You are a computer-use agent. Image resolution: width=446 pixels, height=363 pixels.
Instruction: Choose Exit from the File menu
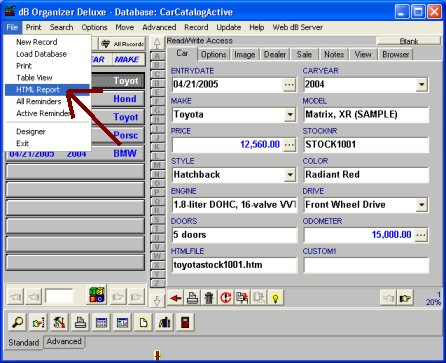pyautogui.click(x=47, y=143)
